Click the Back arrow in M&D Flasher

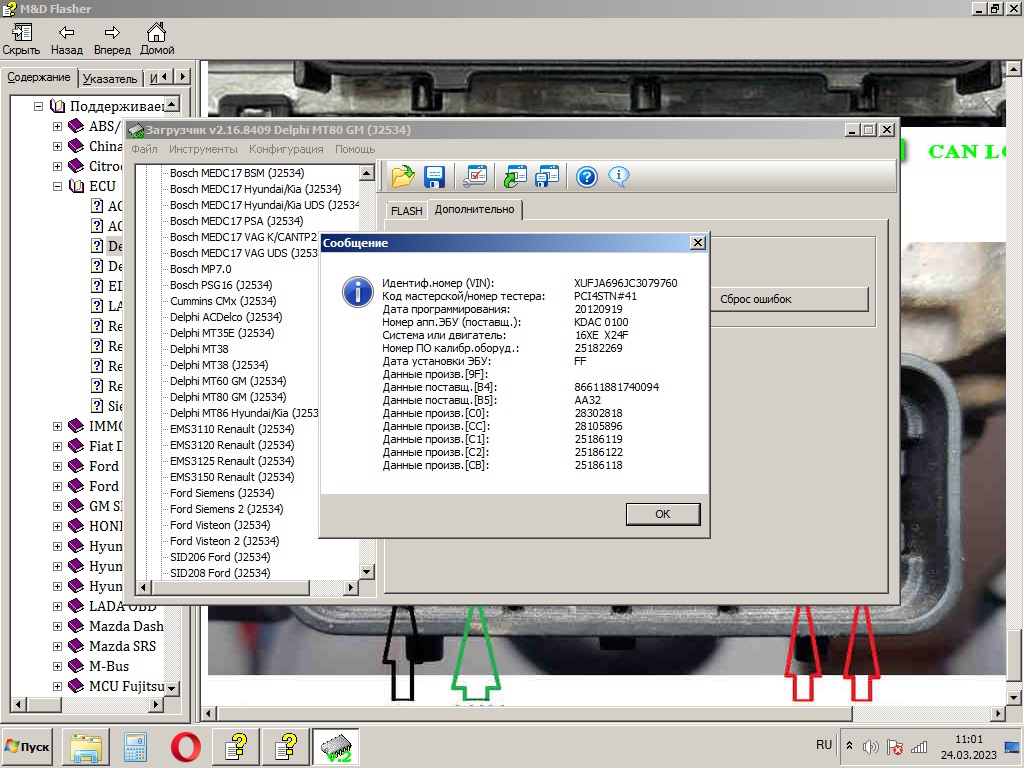[66, 40]
